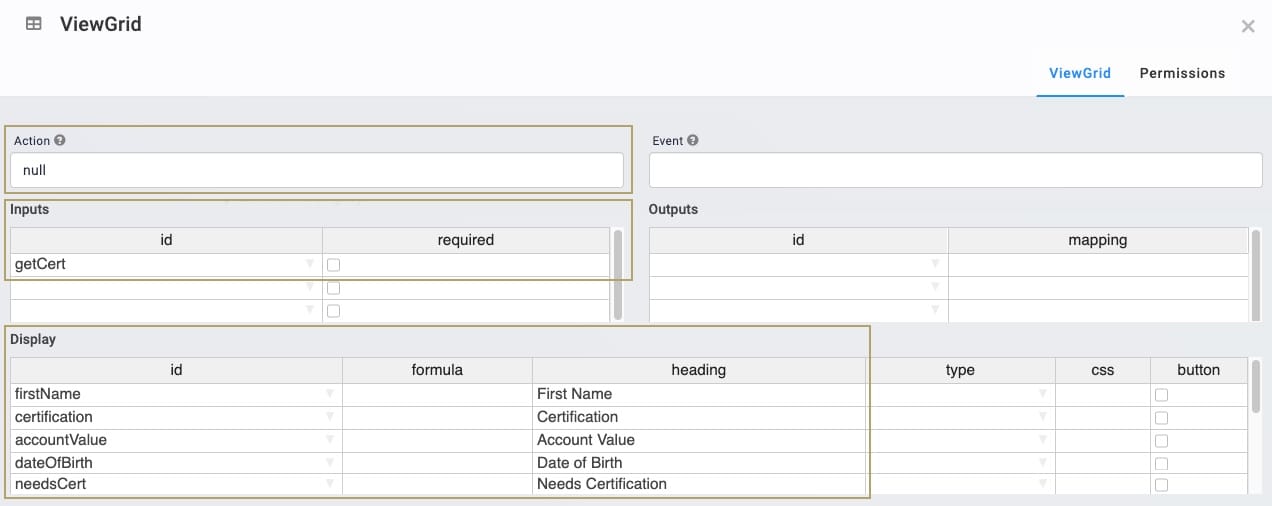Image resolution: width=1272 pixels, height=506 pixels.
Task: Click the Display table vertical scrollbar
Action: pos(1256,386)
